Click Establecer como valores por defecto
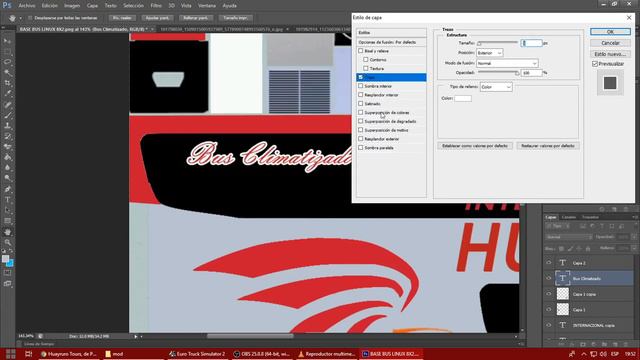 pos(475,146)
